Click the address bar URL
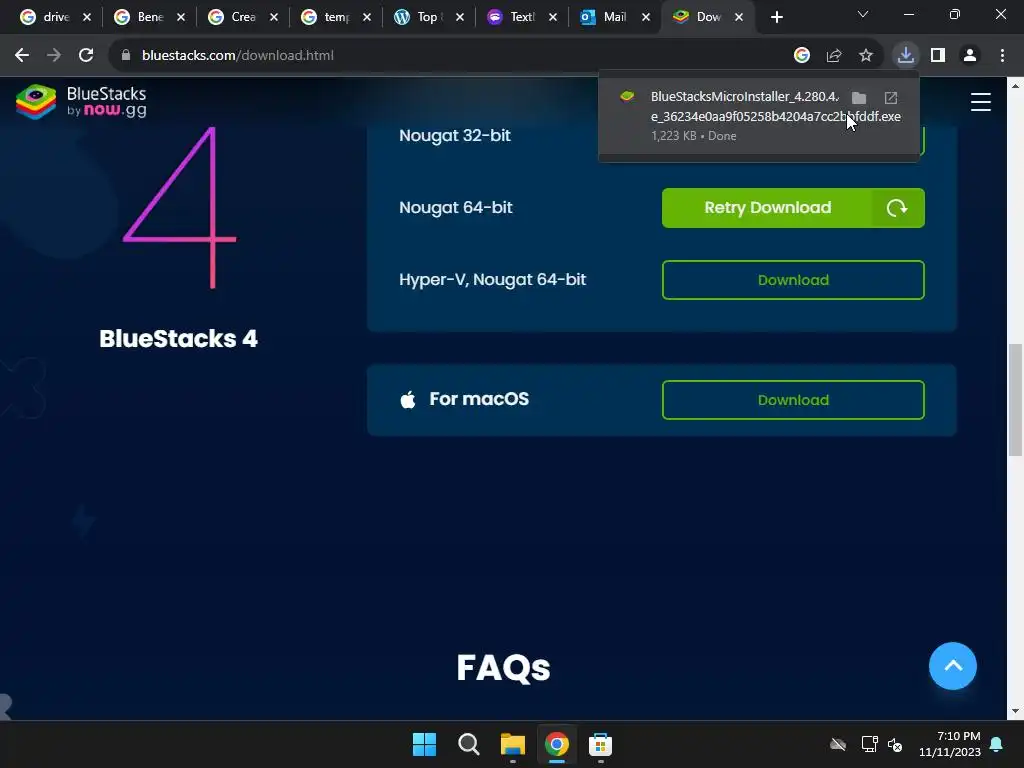Image resolution: width=1024 pixels, height=768 pixels. (238, 56)
